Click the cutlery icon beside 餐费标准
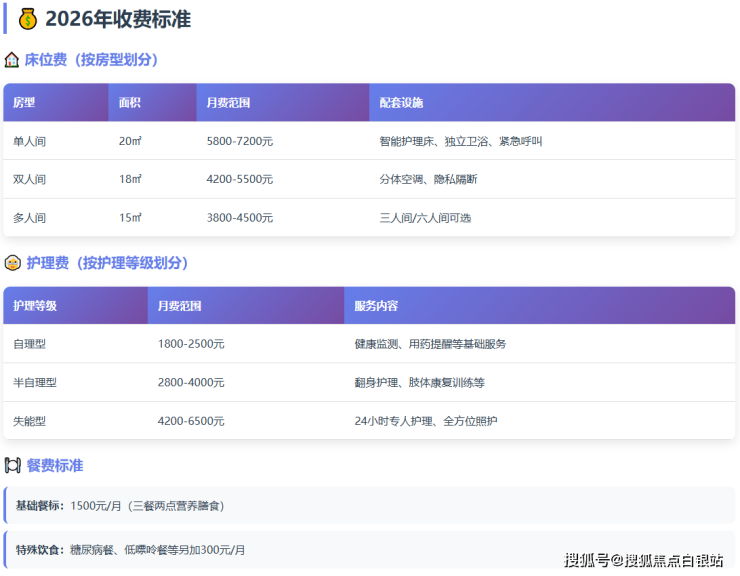Screen dimensions: 740x576 (12, 465)
